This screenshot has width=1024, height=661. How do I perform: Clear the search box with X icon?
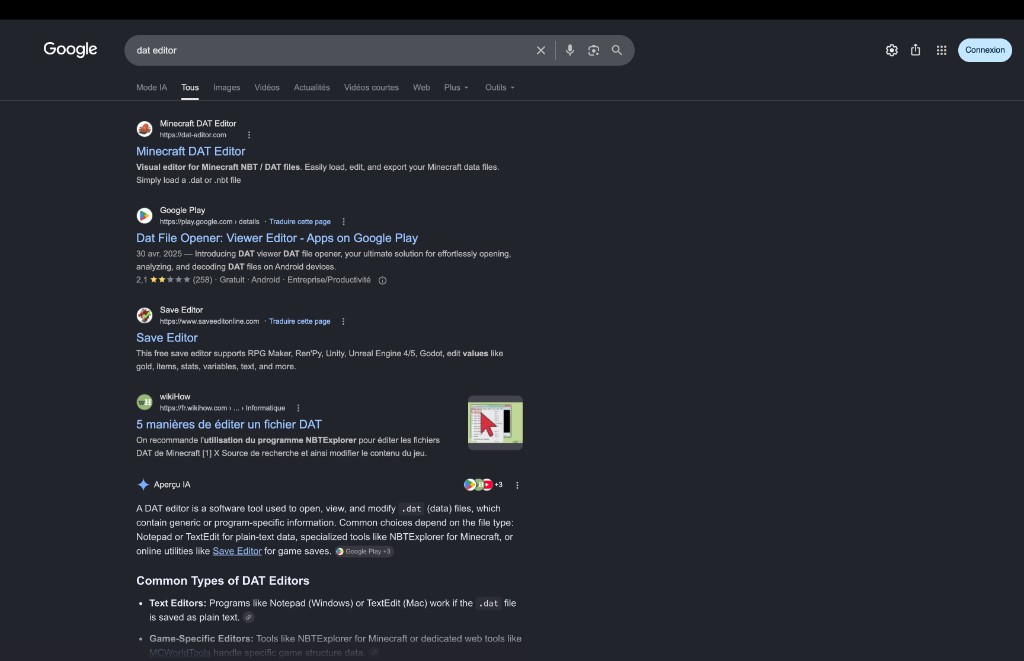541,50
